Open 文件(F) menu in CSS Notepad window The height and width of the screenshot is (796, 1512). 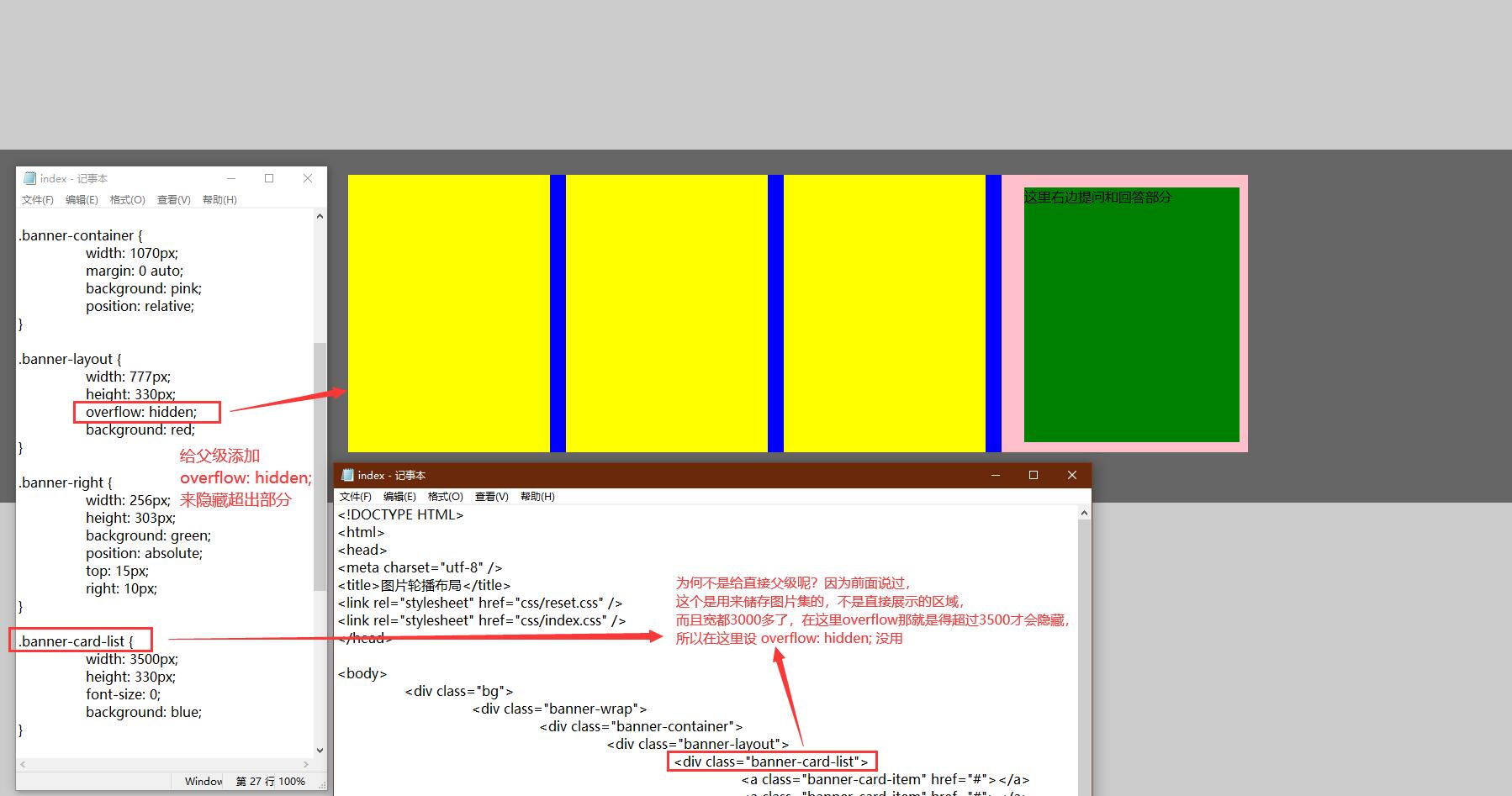[x=37, y=200]
